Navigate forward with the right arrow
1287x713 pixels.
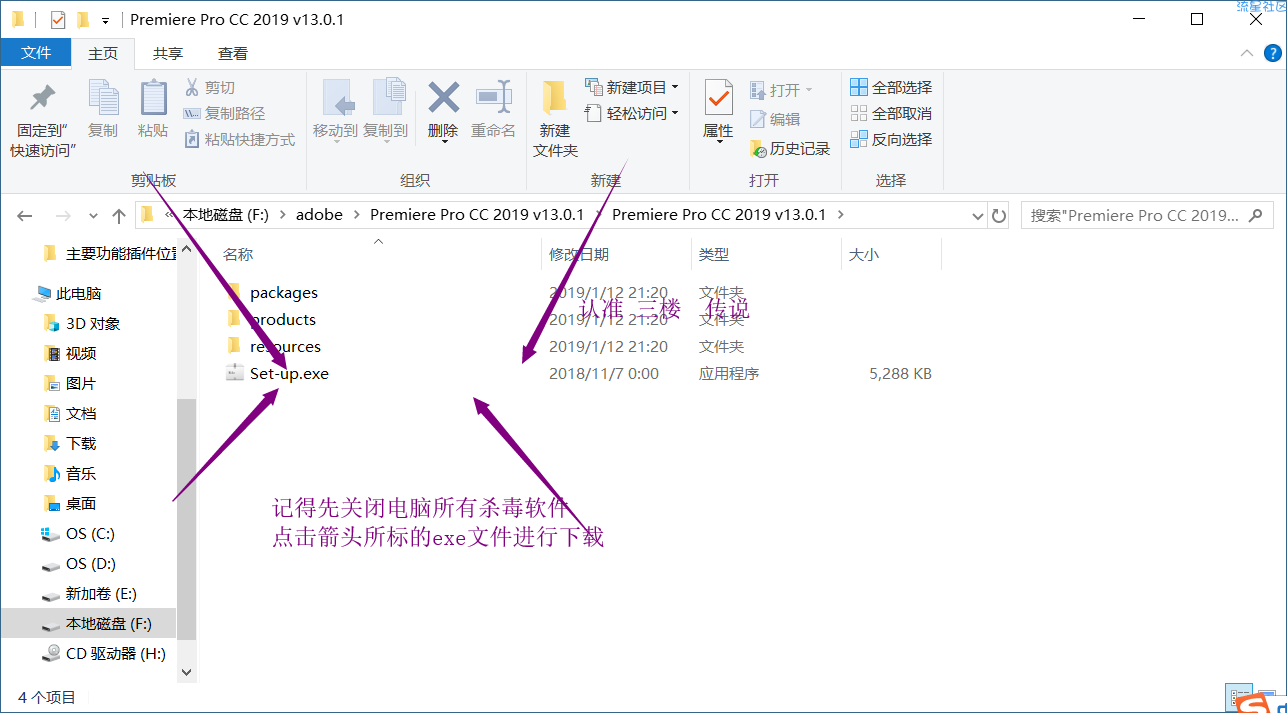point(63,215)
